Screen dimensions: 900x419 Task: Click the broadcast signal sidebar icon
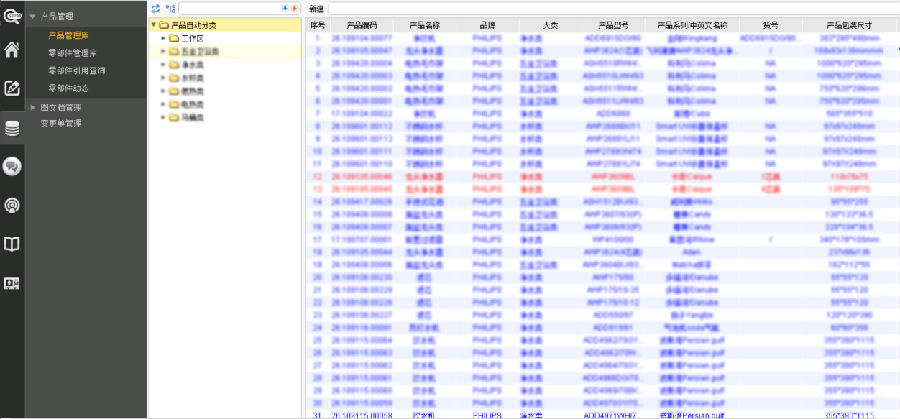coord(12,205)
